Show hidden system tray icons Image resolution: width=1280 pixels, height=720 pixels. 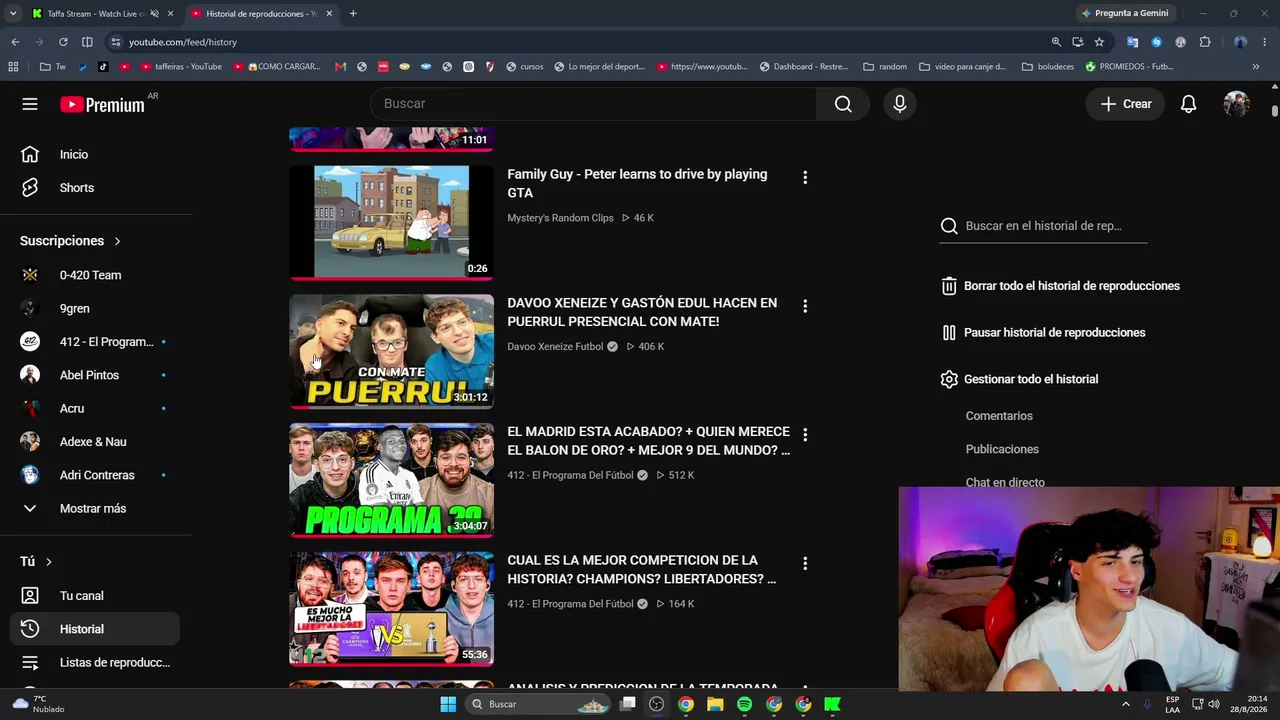click(x=1126, y=704)
